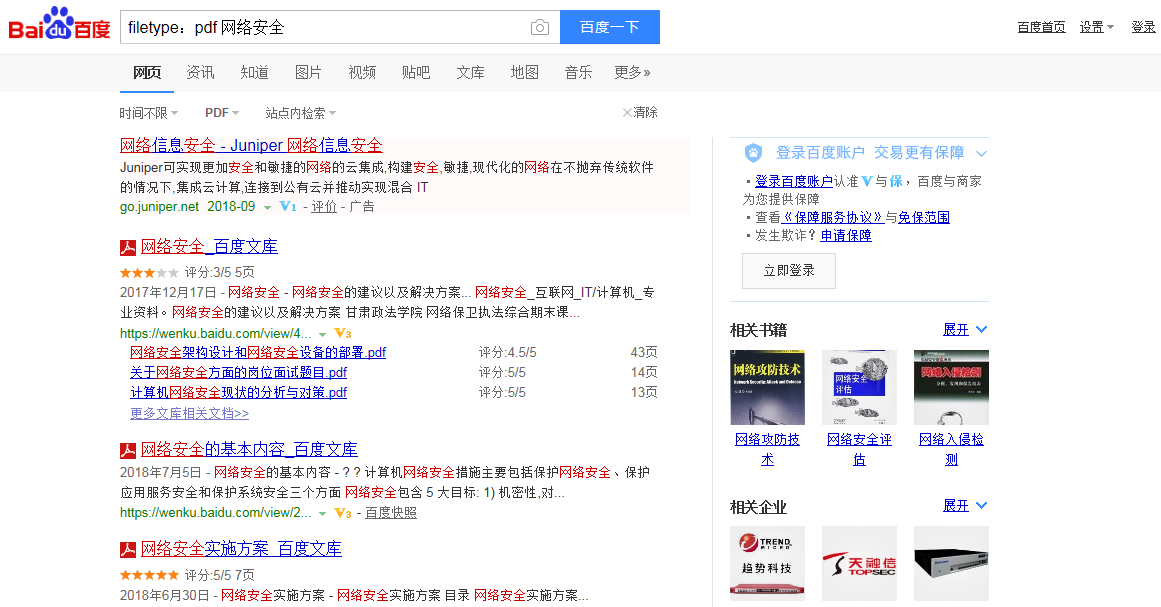Open 网络安全实施方案_百度文库 result
1161x607 pixels.
click(241, 549)
